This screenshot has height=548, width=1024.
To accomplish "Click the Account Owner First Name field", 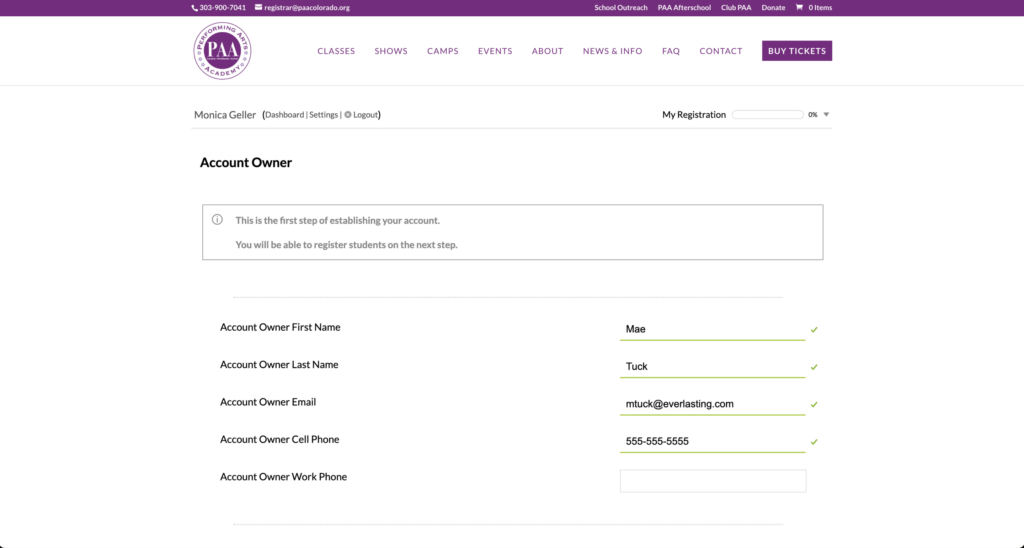I will 712,329.
